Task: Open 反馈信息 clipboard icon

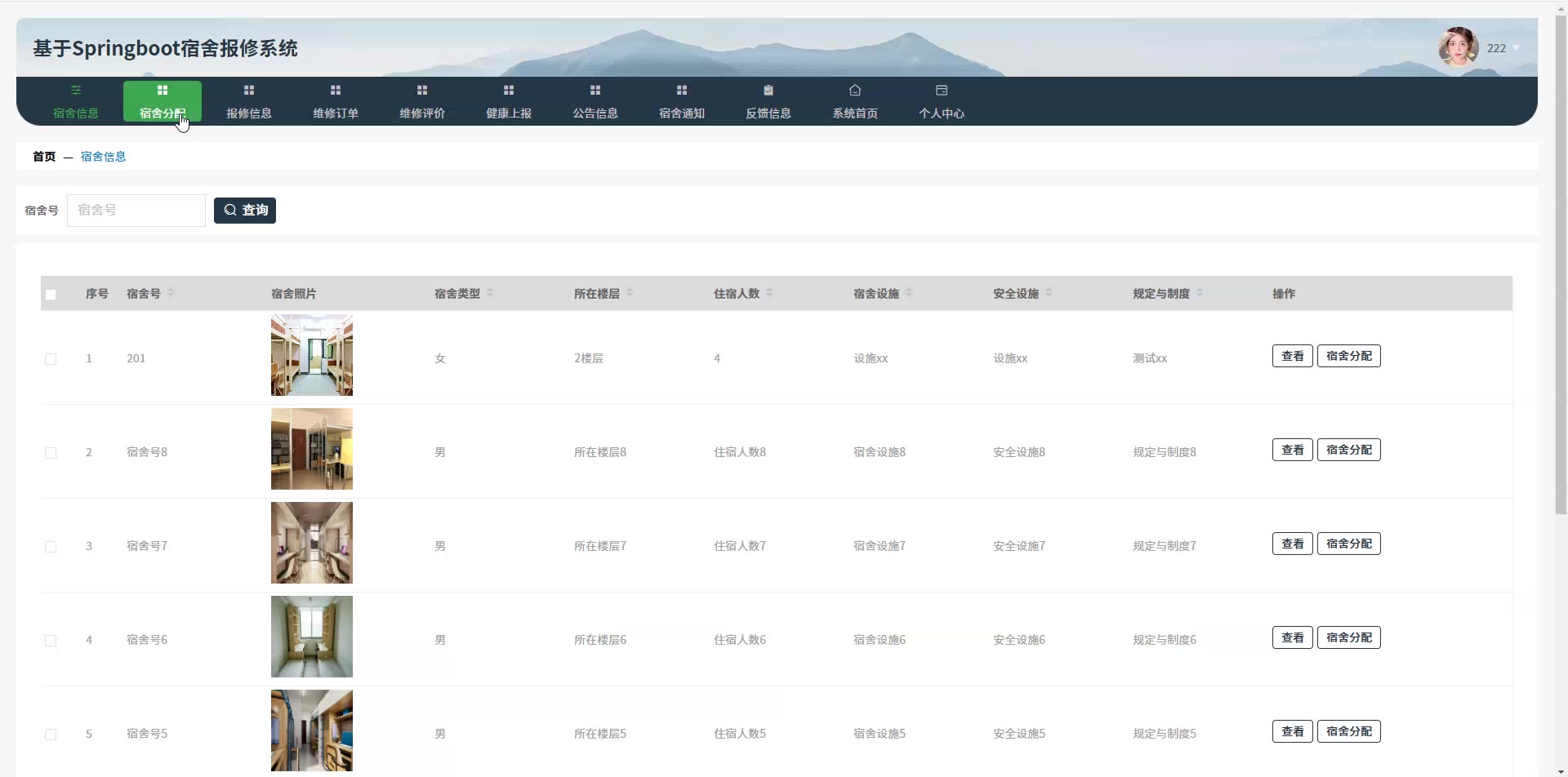Action: click(768, 90)
